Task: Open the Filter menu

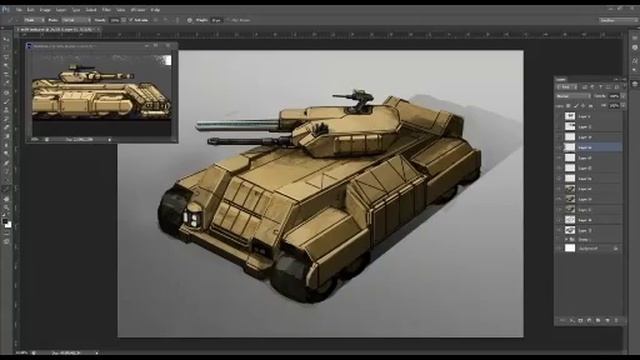Action: [106, 10]
